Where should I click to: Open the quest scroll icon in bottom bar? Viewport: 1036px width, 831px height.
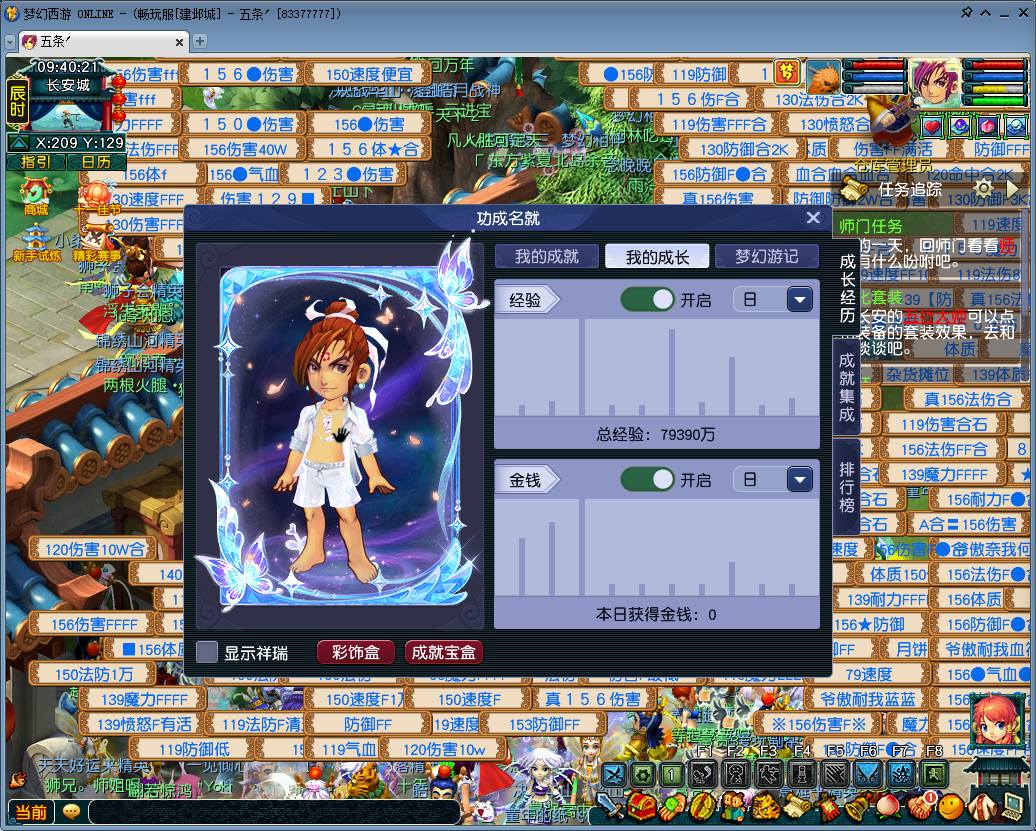tap(796, 806)
